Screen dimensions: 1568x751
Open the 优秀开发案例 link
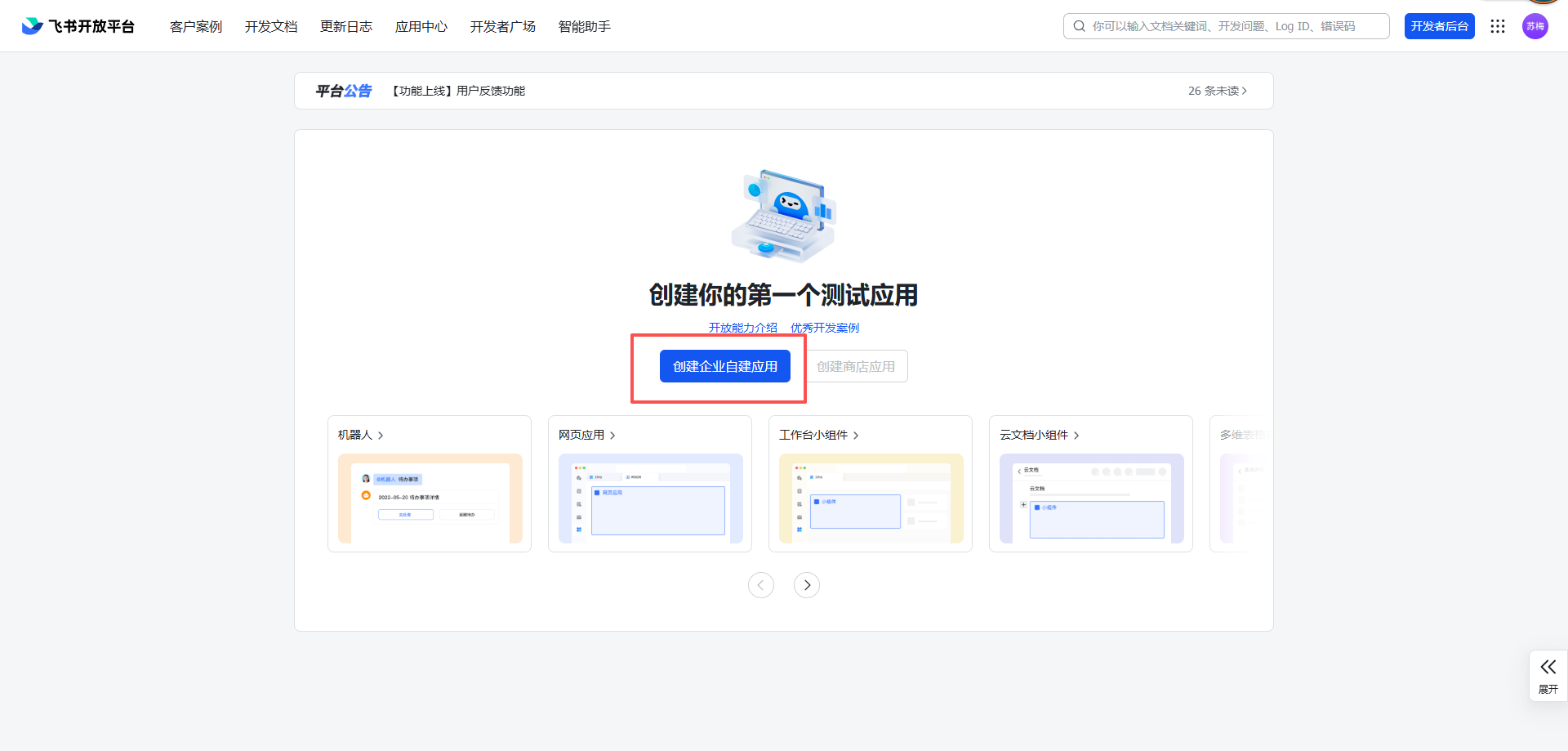tap(824, 328)
